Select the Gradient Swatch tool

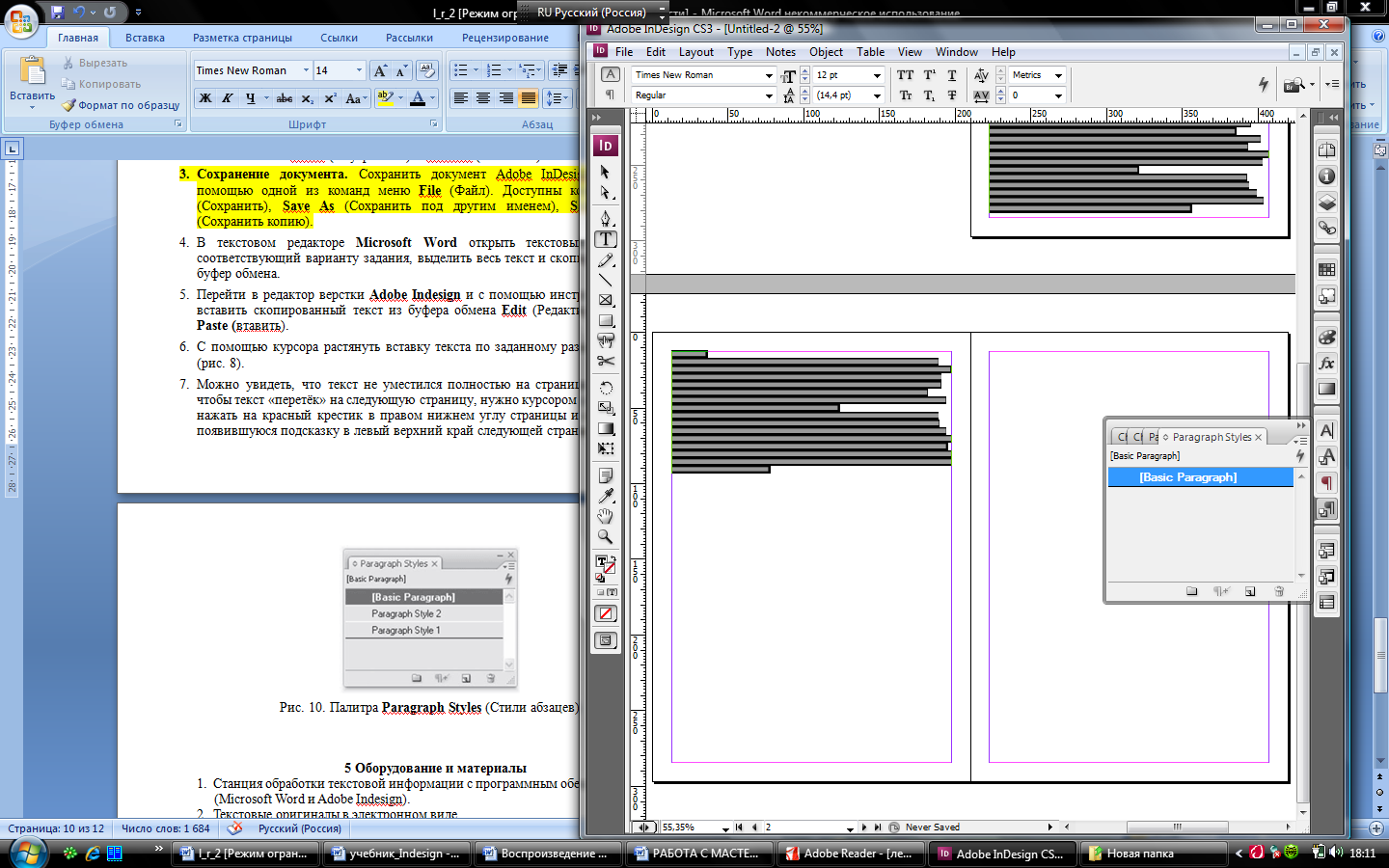pos(605,428)
